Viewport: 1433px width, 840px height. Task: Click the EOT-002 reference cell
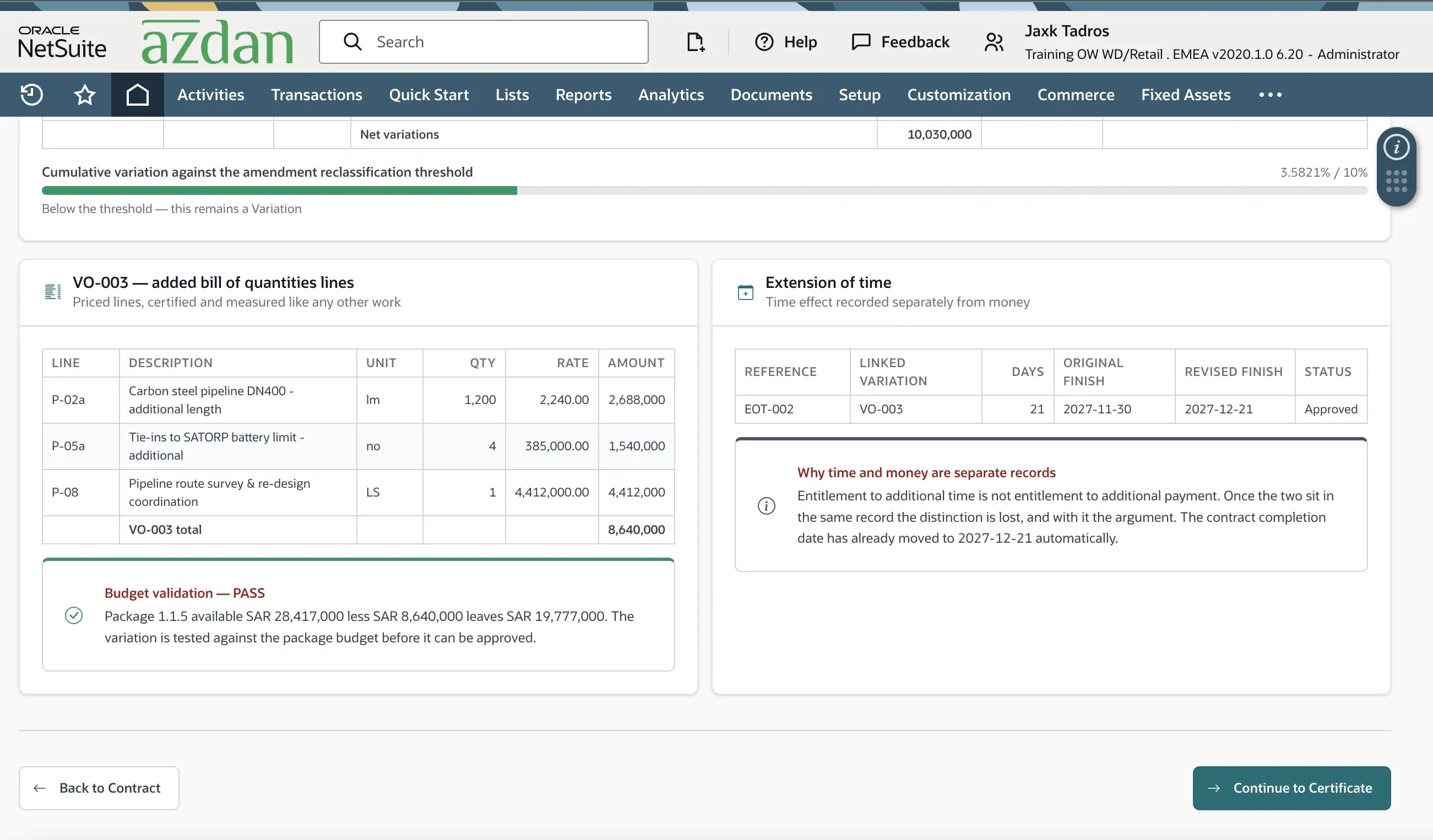[x=792, y=409]
